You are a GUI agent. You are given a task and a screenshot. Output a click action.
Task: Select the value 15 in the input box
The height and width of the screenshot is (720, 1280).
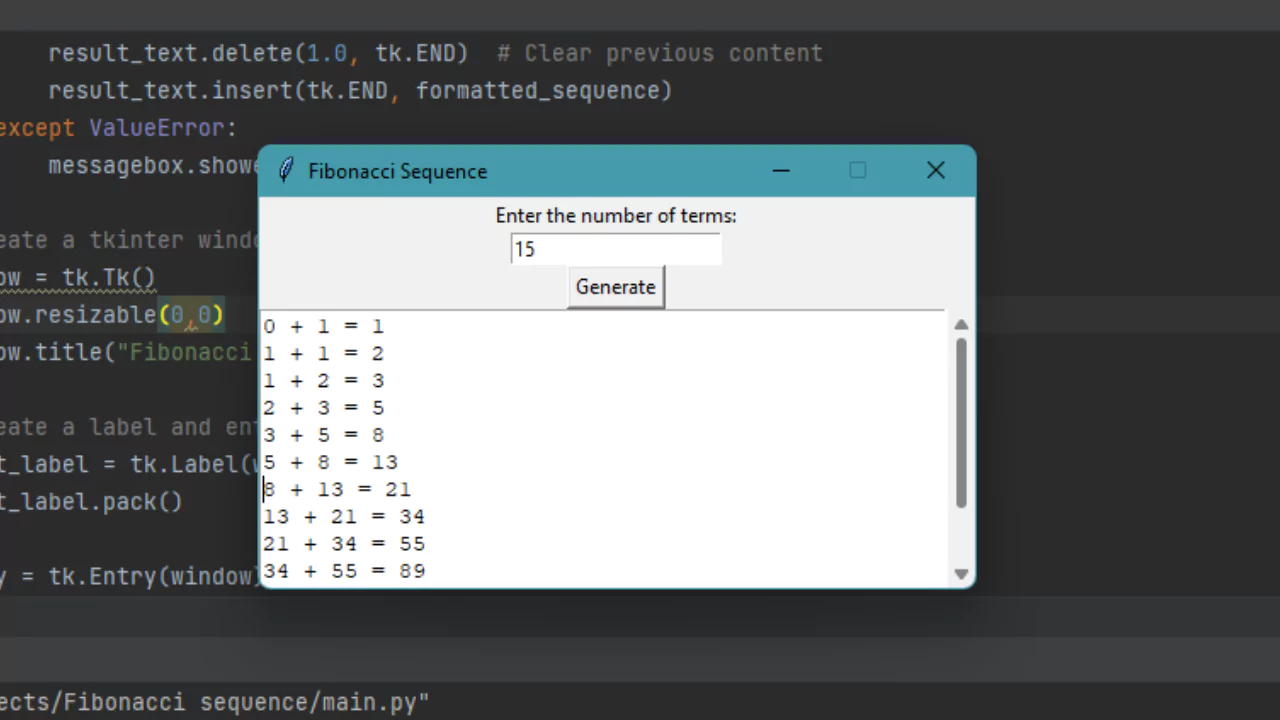point(524,249)
